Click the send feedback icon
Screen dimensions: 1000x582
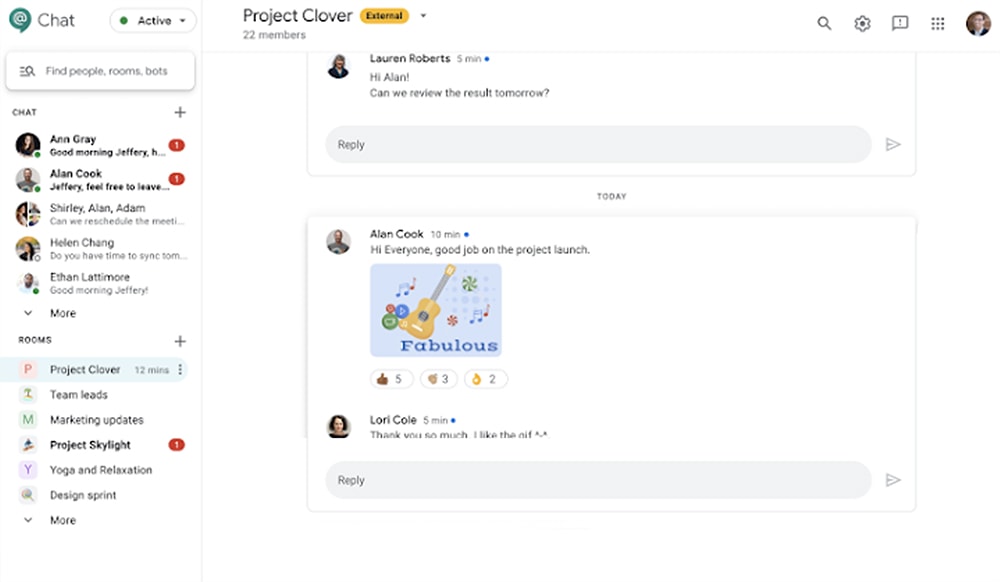tap(900, 24)
